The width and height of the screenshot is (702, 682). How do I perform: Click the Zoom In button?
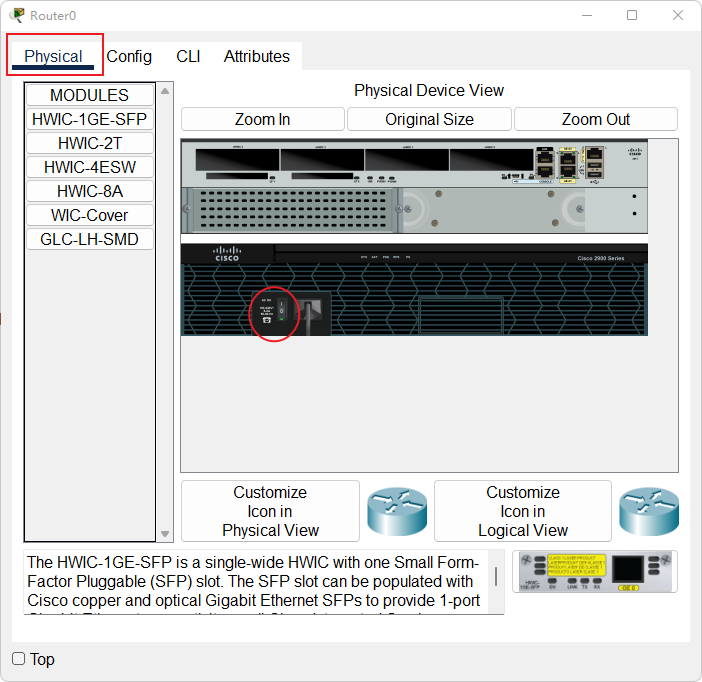(262, 119)
